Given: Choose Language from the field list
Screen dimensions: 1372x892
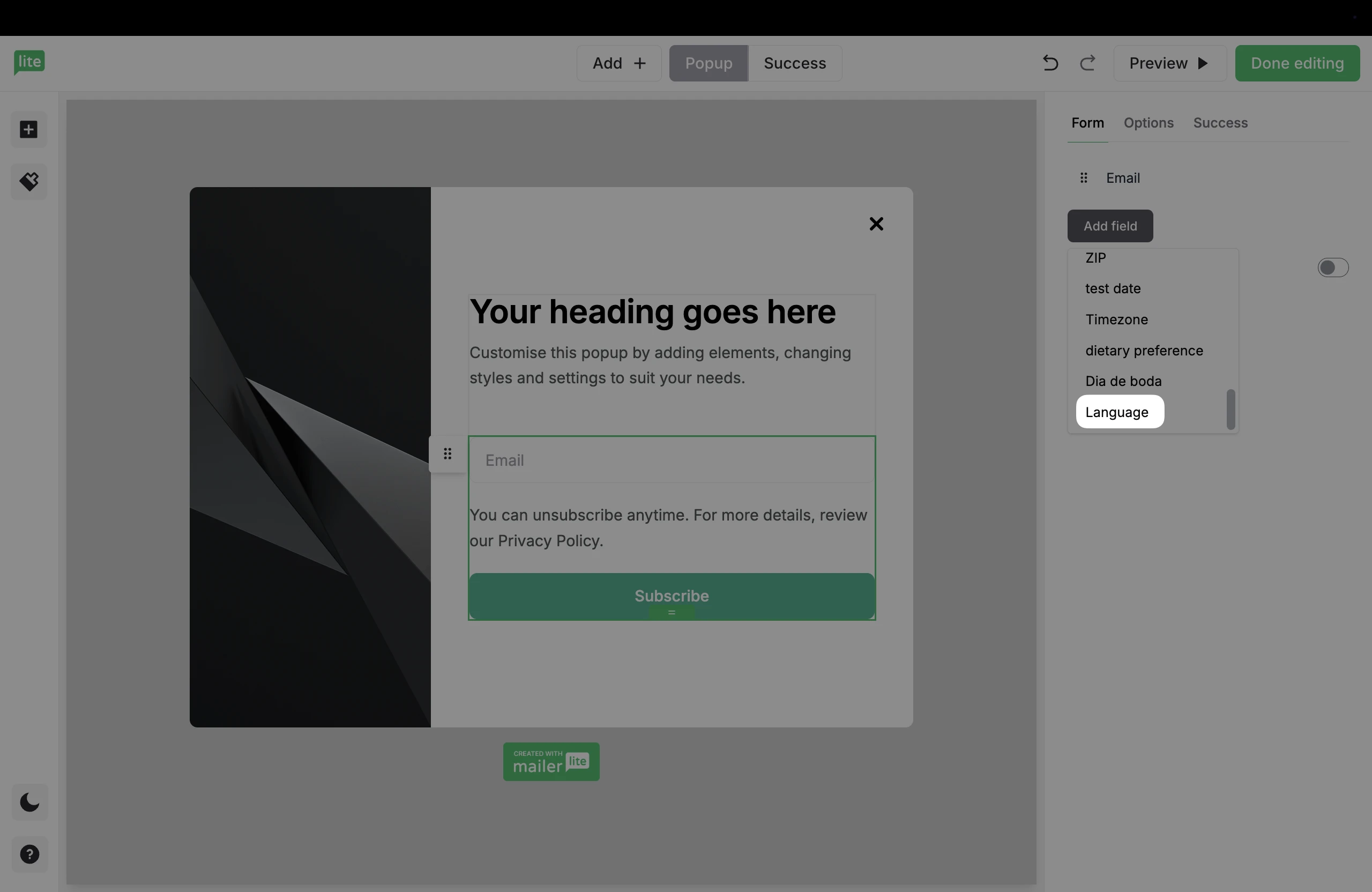Looking at the screenshot, I should point(1119,412).
